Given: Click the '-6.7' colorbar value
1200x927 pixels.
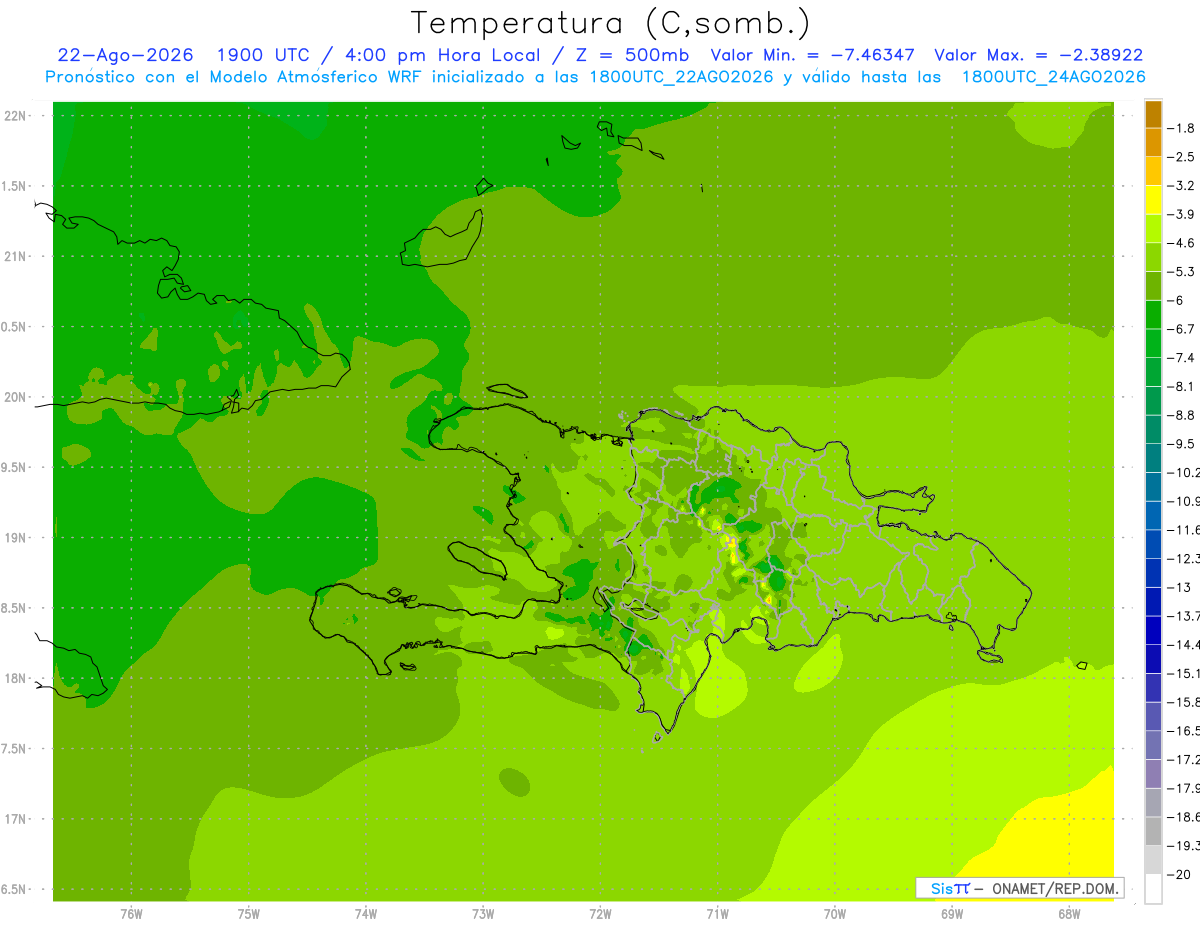Looking at the screenshot, I should point(1181,329).
